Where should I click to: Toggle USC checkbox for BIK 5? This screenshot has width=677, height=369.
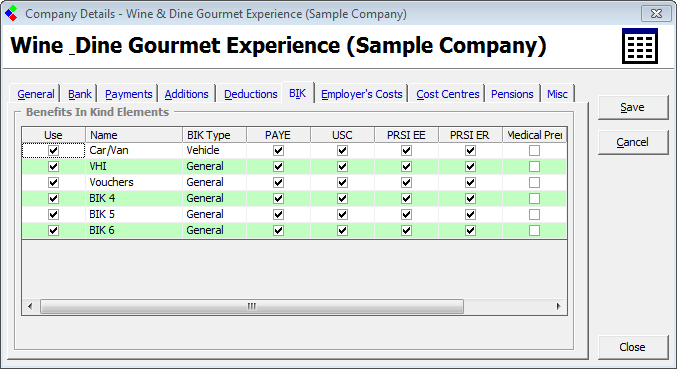342,214
